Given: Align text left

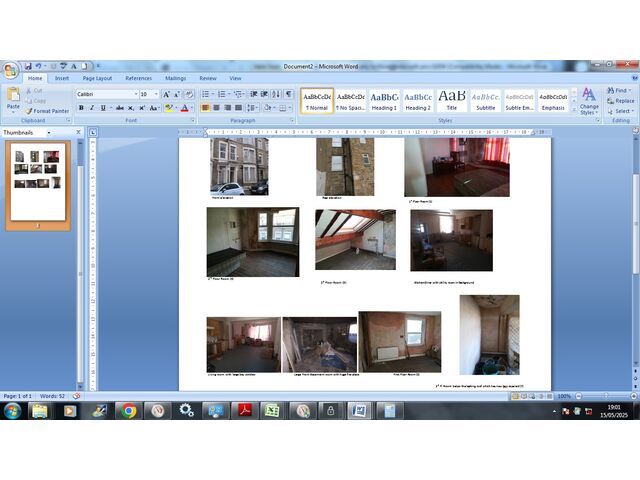Looking at the screenshot, I should 205,108.
